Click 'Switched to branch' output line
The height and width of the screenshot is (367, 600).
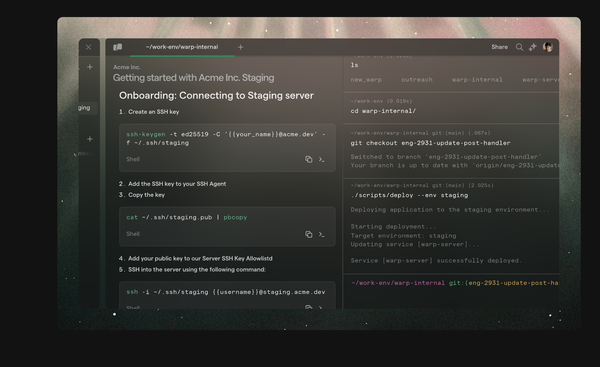446,157
